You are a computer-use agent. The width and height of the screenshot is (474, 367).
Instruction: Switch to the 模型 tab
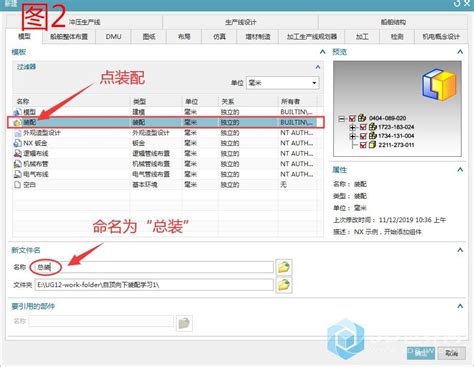click(24, 36)
